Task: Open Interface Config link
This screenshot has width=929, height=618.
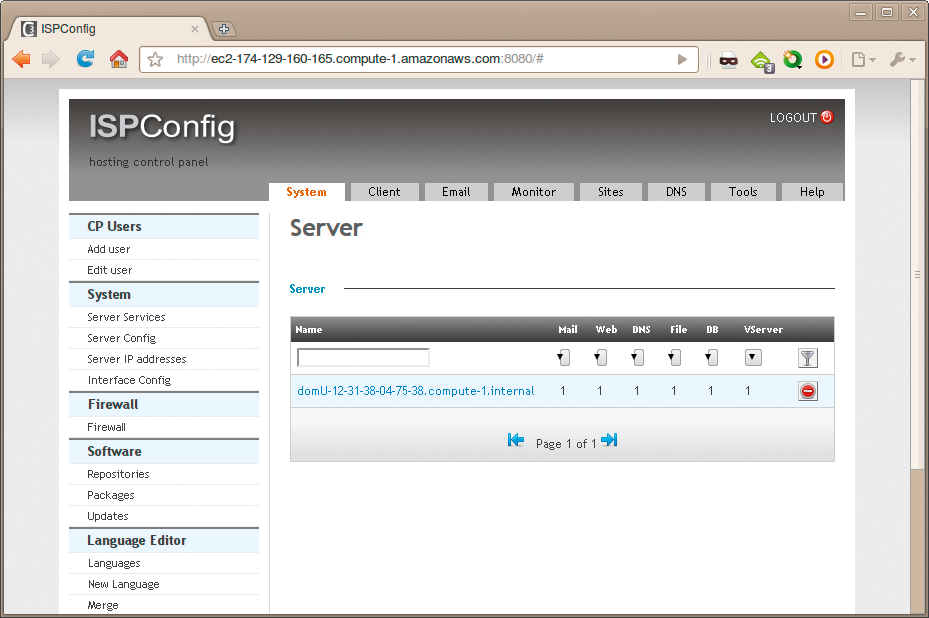Action: (x=129, y=380)
